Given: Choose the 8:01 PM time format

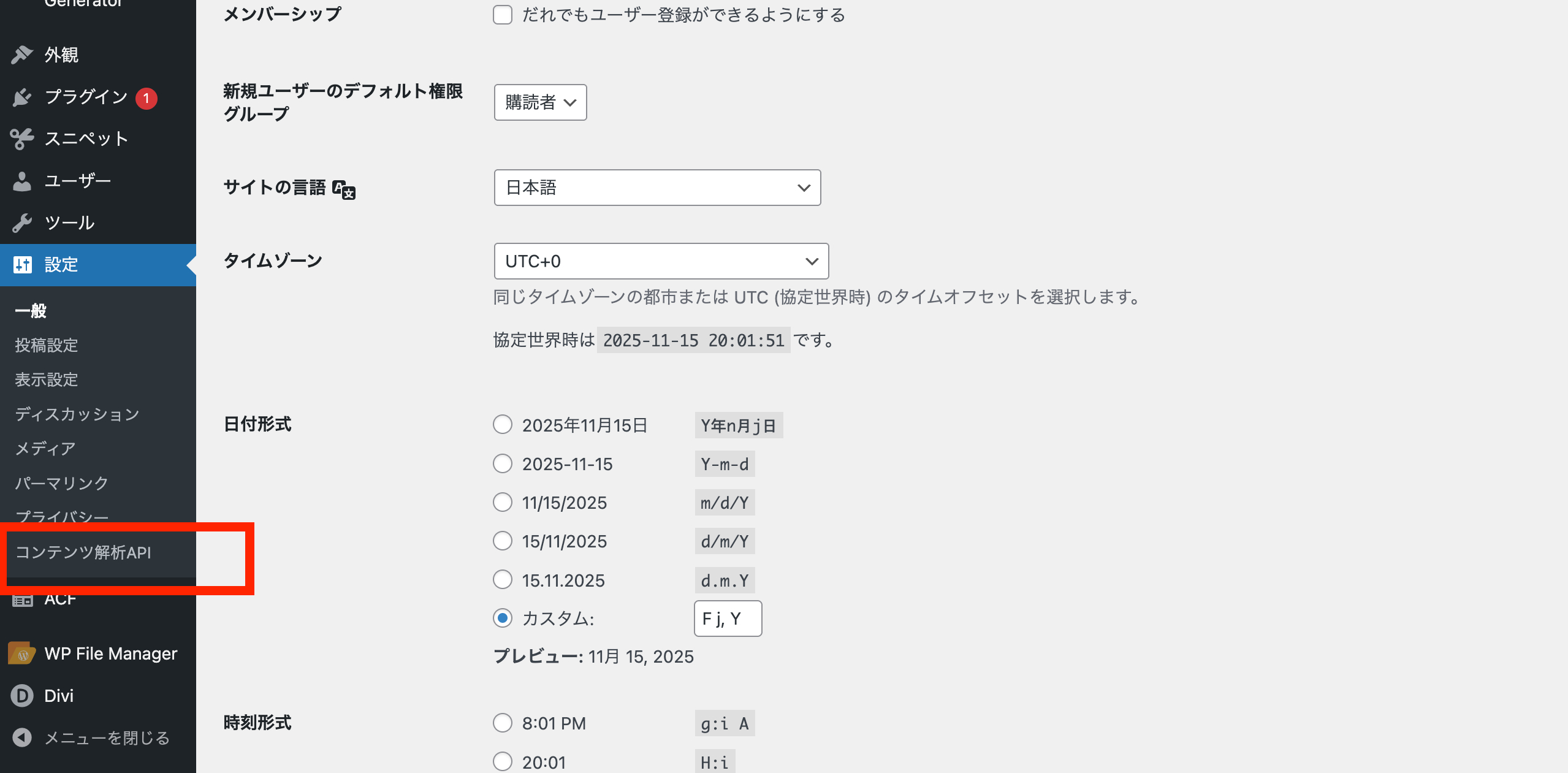Looking at the screenshot, I should 502,723.
